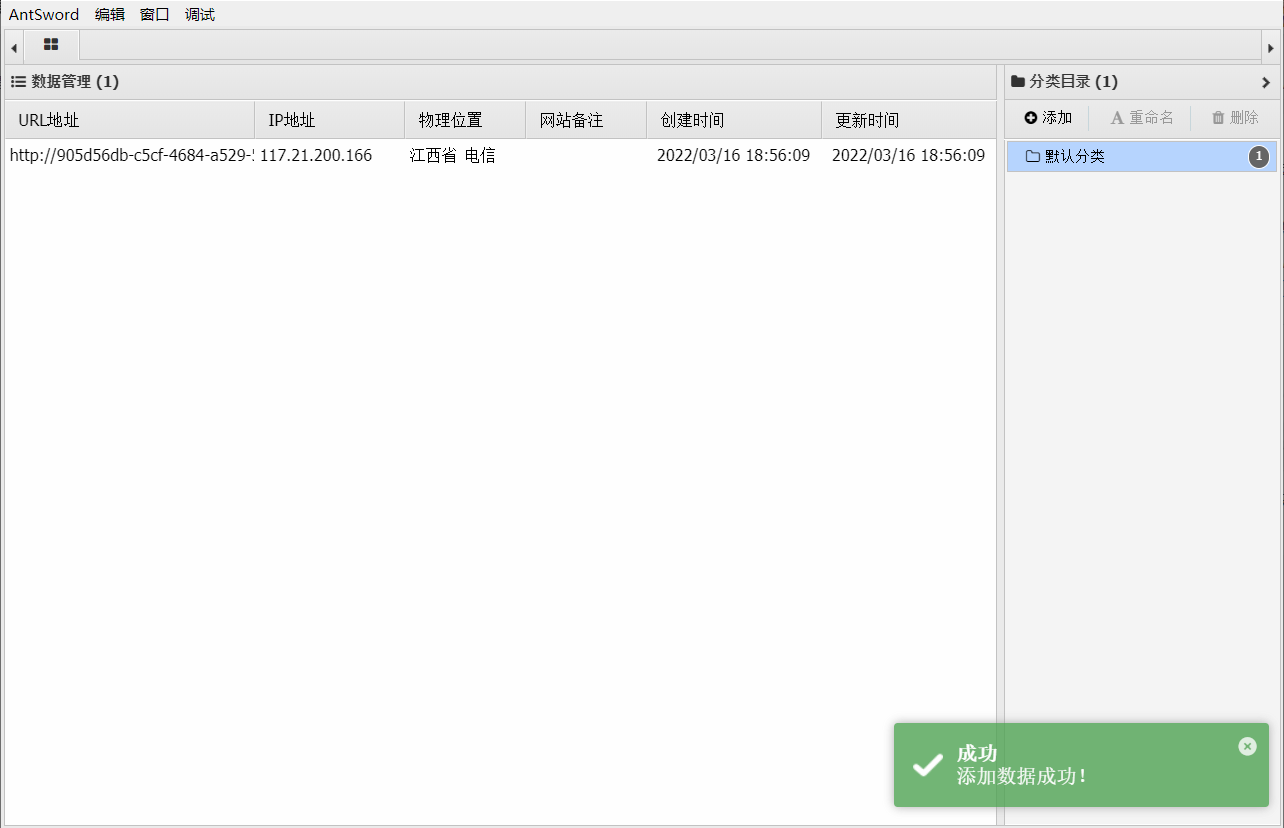This screenshot has width=1284, height=828.
Task: Select the shell entry with IP 117.21.200.166
Action: (x=314, y=156)
